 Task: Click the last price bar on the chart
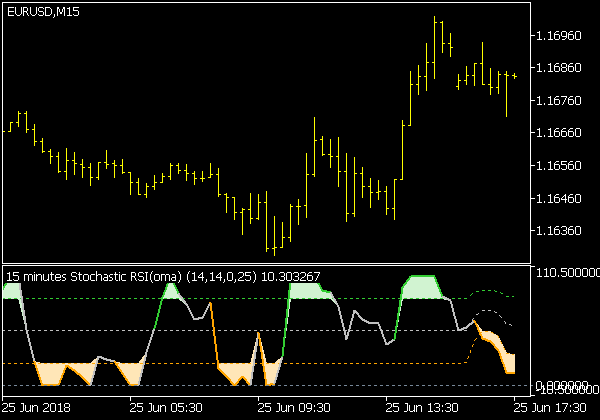(x=515, y=76)
